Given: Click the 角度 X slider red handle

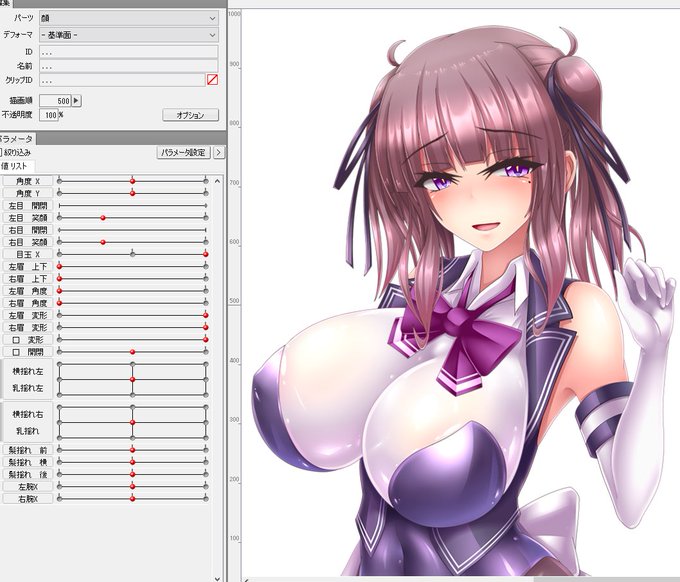Looking at the screenshot, I should click(133, 181).
